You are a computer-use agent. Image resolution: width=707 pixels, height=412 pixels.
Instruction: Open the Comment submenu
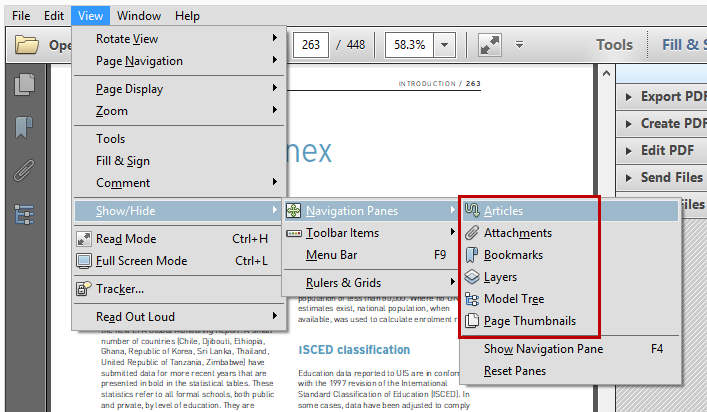click(179, 183)
